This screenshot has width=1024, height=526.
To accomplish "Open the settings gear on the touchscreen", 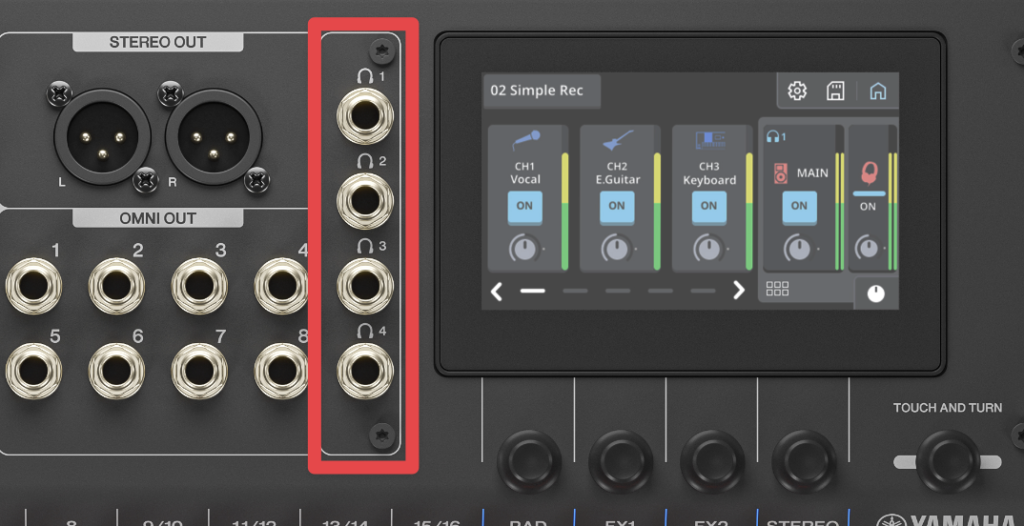I will (x=797, y=91).
